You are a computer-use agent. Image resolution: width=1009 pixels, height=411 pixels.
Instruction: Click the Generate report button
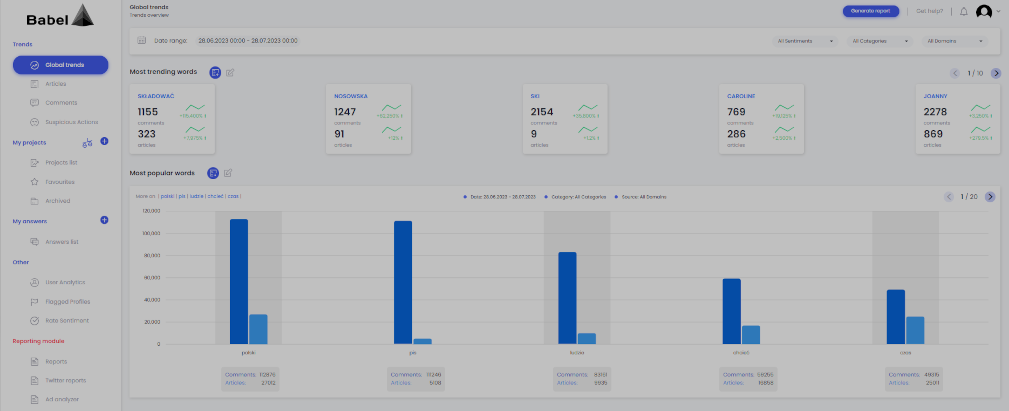(870, 11)
